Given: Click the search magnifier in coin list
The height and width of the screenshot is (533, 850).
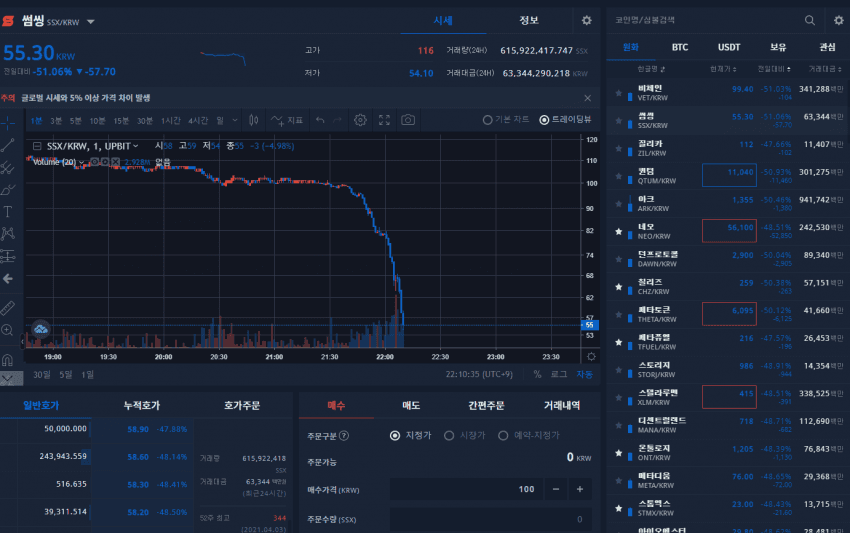Looking at the screenshot, I should [x=810, y=20].
